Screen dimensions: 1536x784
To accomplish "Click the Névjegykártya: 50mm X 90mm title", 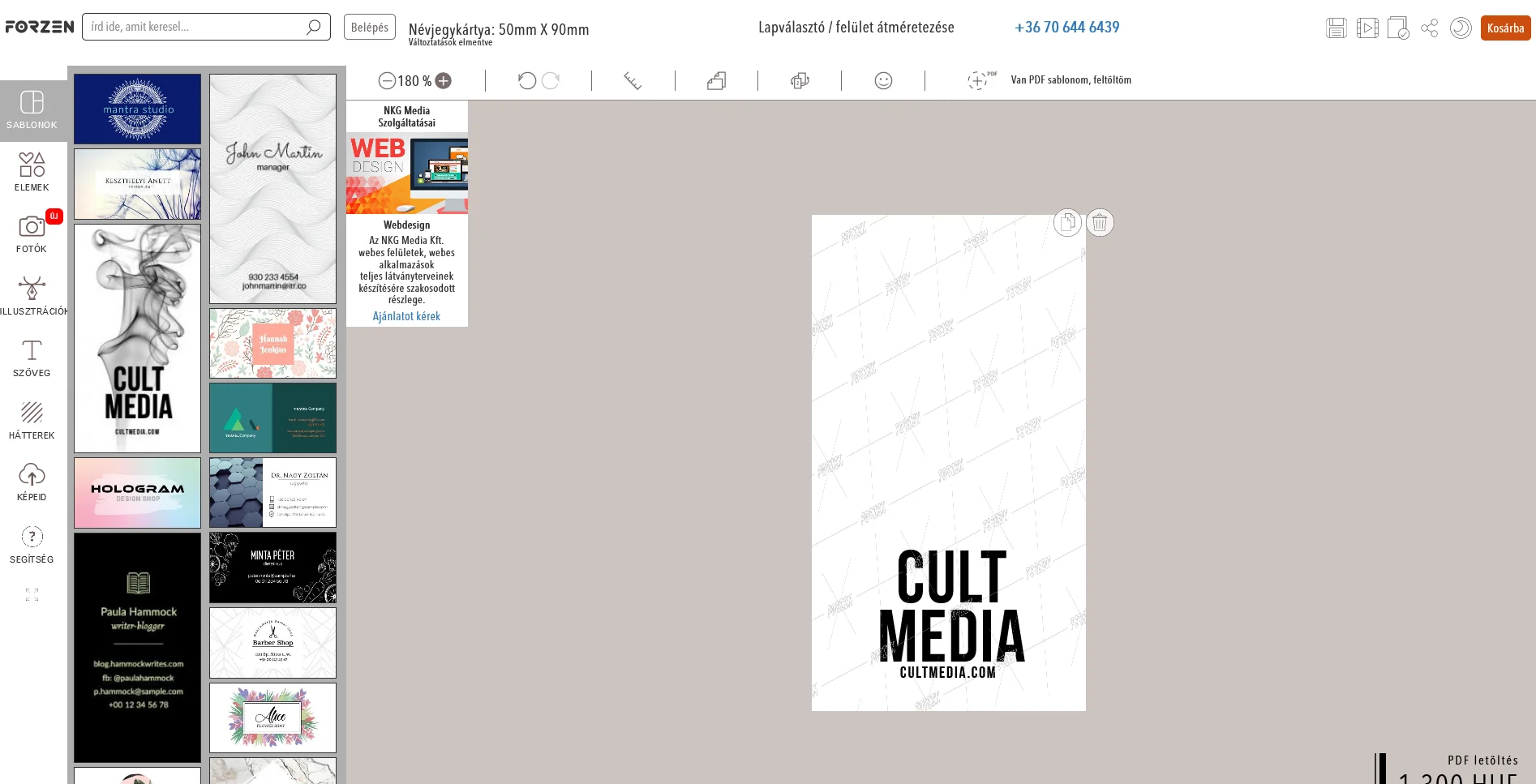I will 499,29.
